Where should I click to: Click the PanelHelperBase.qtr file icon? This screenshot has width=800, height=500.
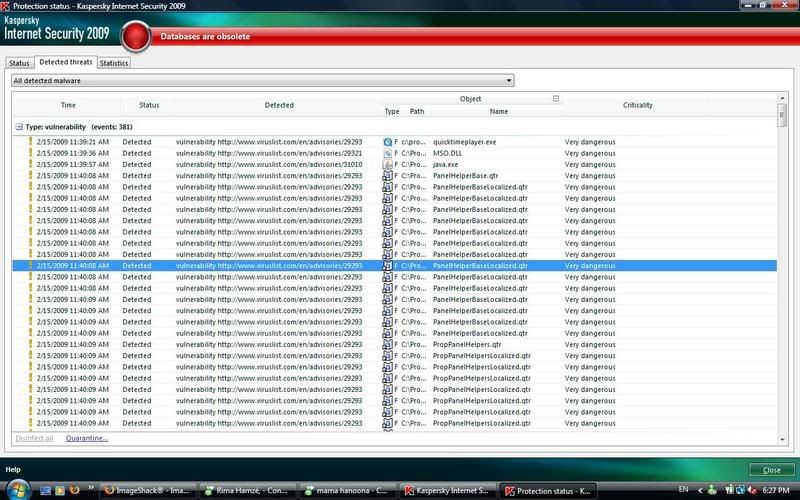388,175
